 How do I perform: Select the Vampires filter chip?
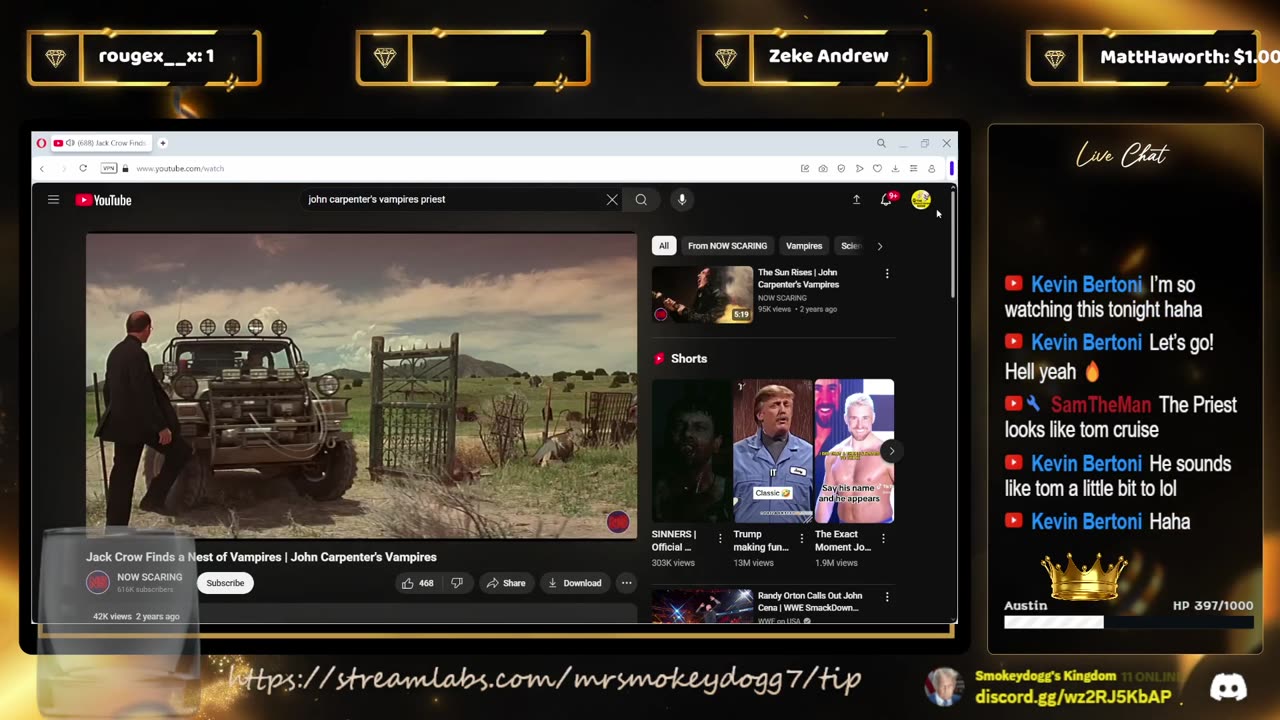[804, 246]
